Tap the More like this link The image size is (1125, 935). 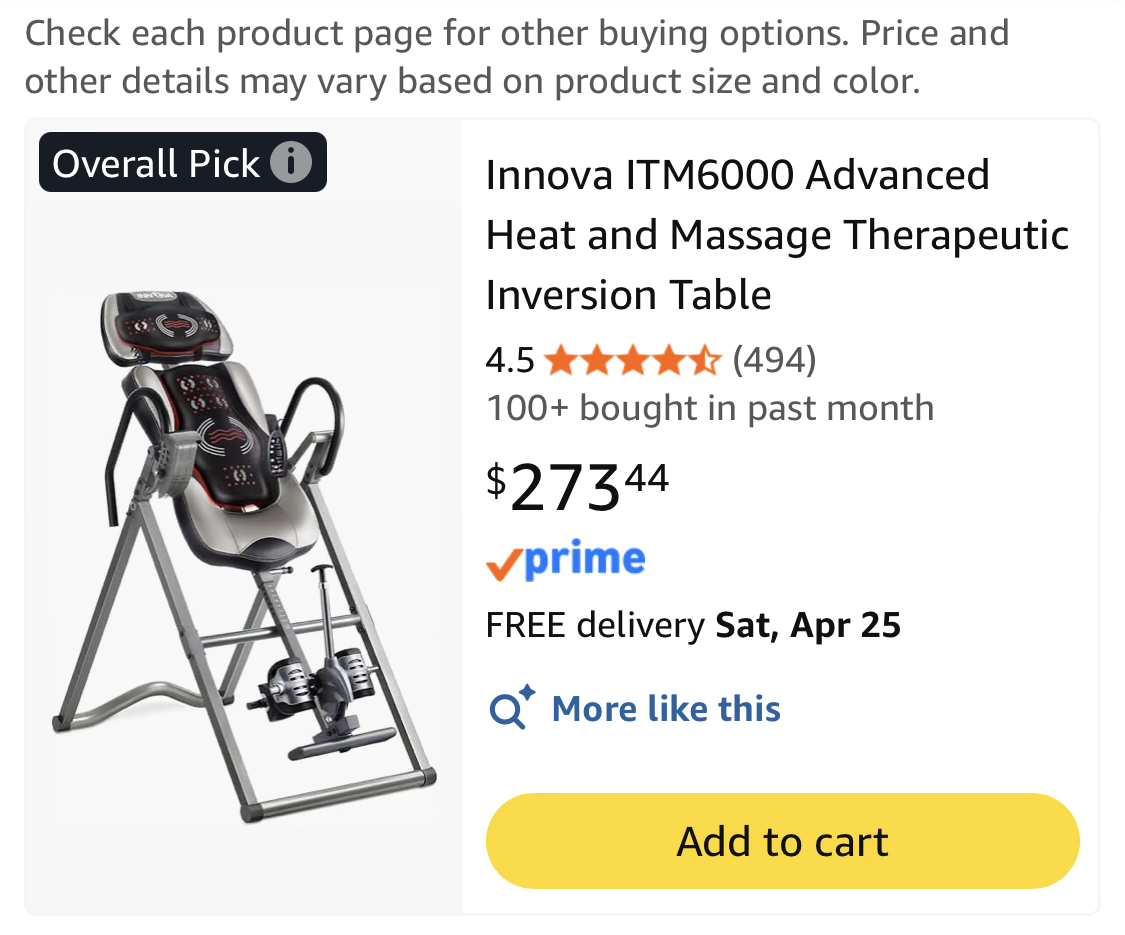point(666,709)
